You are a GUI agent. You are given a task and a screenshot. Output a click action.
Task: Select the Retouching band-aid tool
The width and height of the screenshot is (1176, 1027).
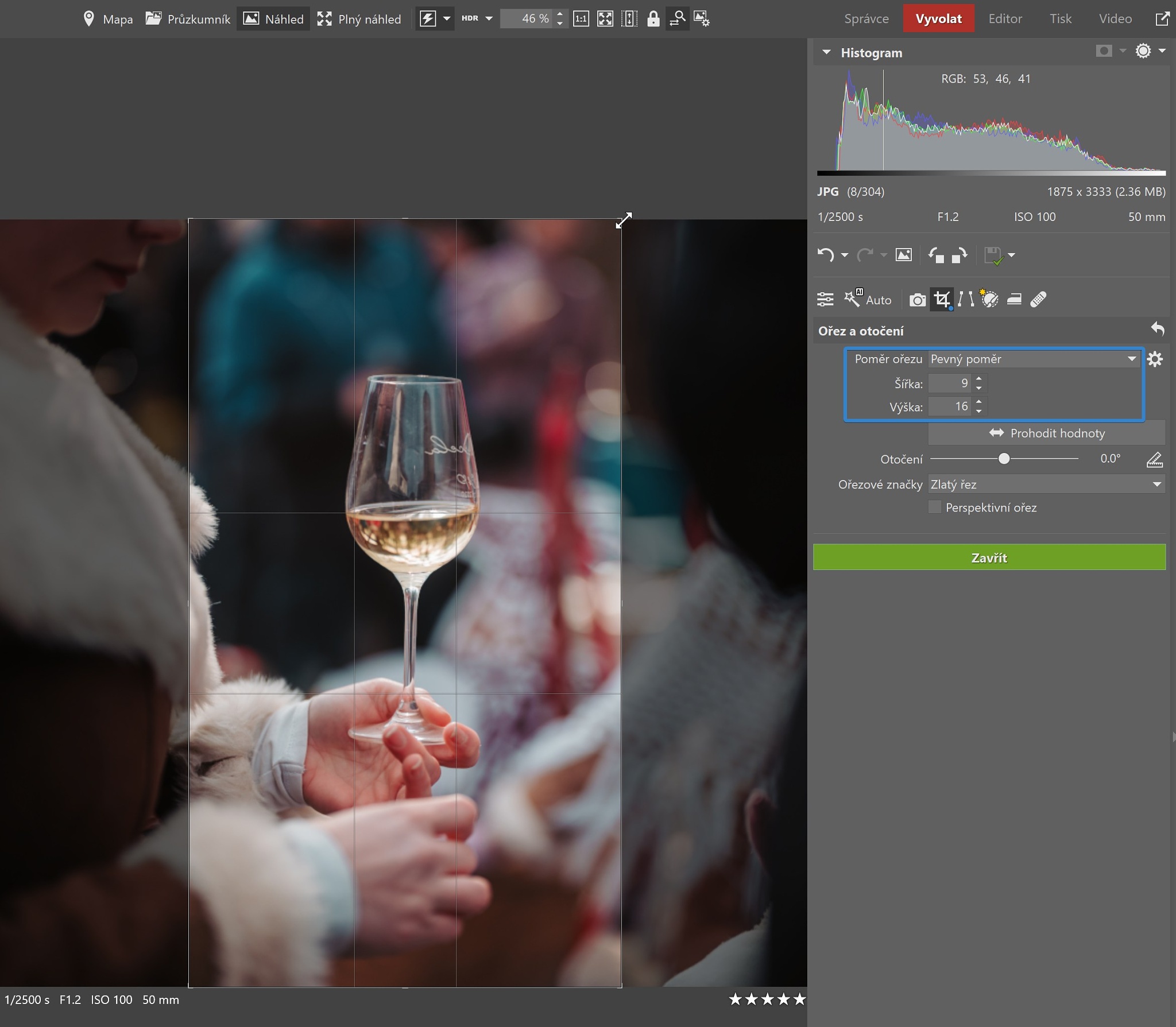tap(1038, 299)
